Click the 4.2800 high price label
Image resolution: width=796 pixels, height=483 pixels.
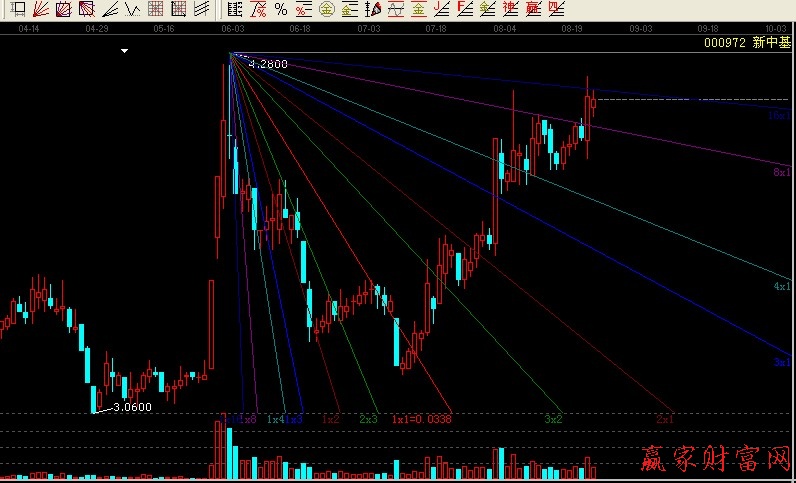pyautogui.click(x=268, y=64)
